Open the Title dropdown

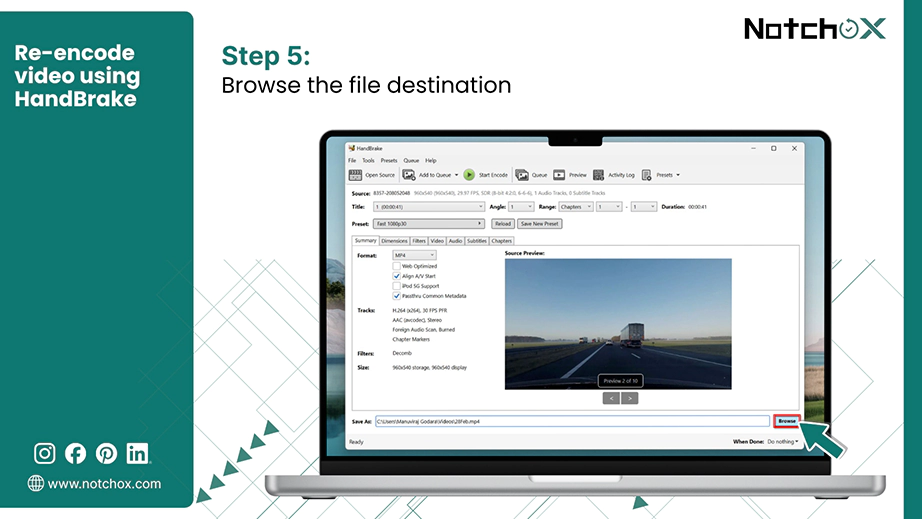429,207
